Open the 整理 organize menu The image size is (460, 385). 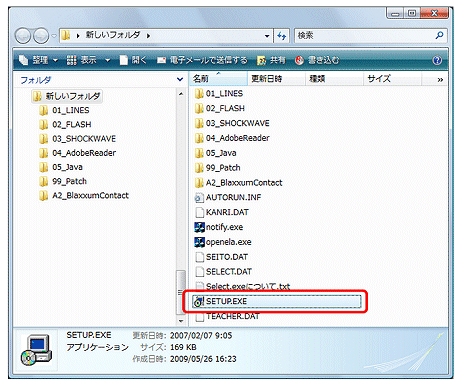[x=38, y=60]
